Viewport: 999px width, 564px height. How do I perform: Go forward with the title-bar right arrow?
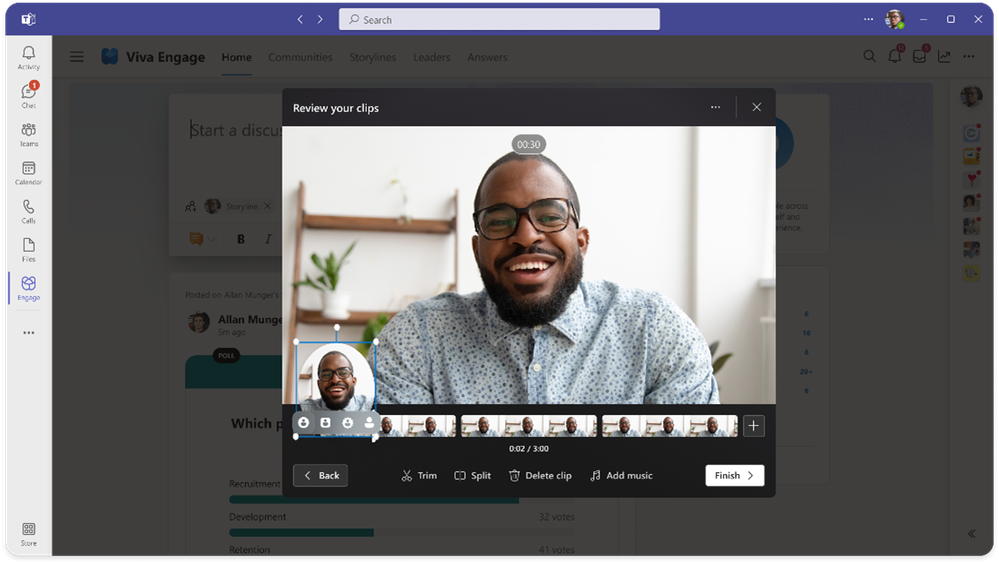[x=320, y=20]
